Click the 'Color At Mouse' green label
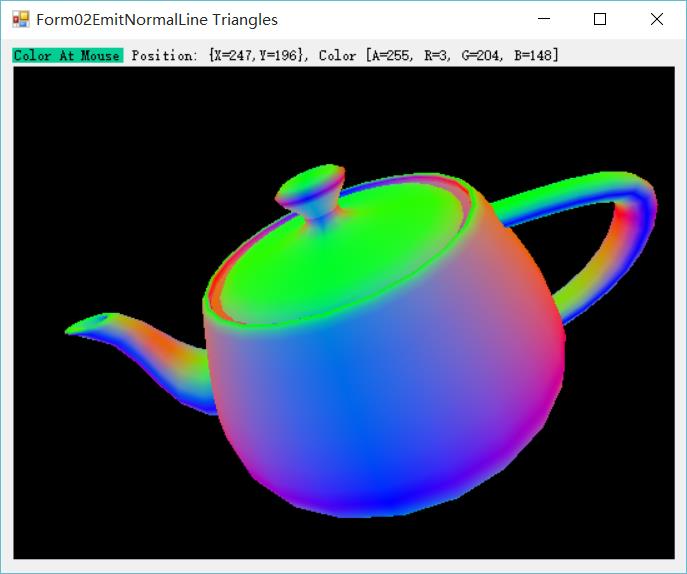Screen dimensions: 687x574 point(67,56)
